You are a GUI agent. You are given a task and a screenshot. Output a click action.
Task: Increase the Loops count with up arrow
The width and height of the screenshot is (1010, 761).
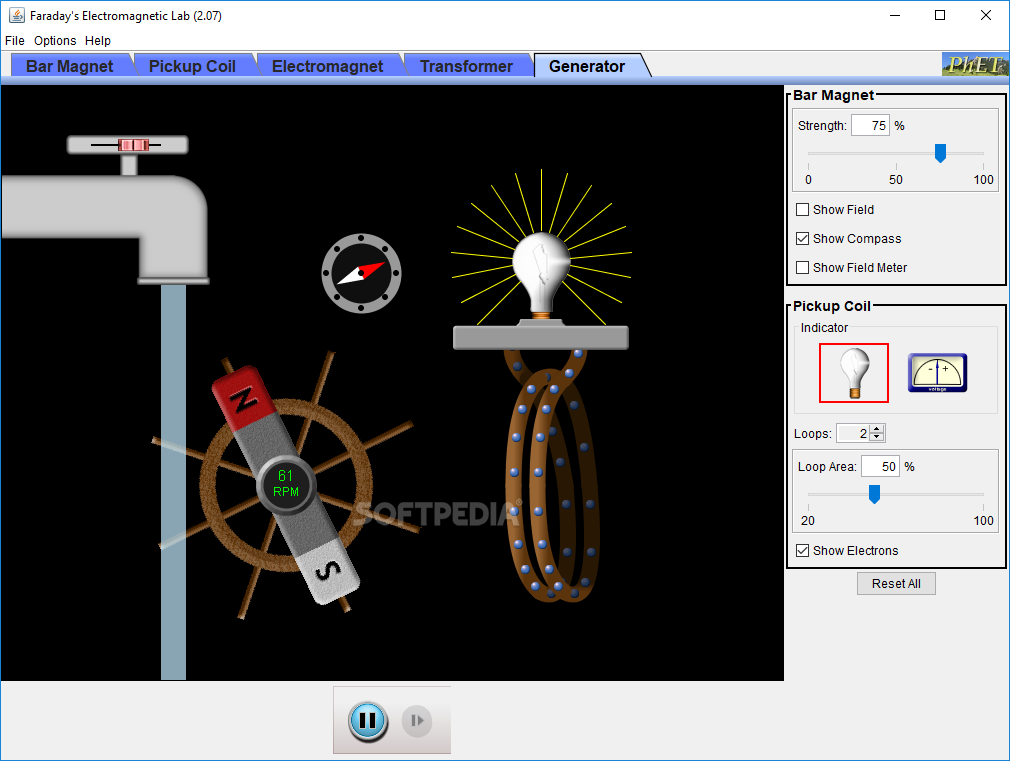[x=877, y=429]
